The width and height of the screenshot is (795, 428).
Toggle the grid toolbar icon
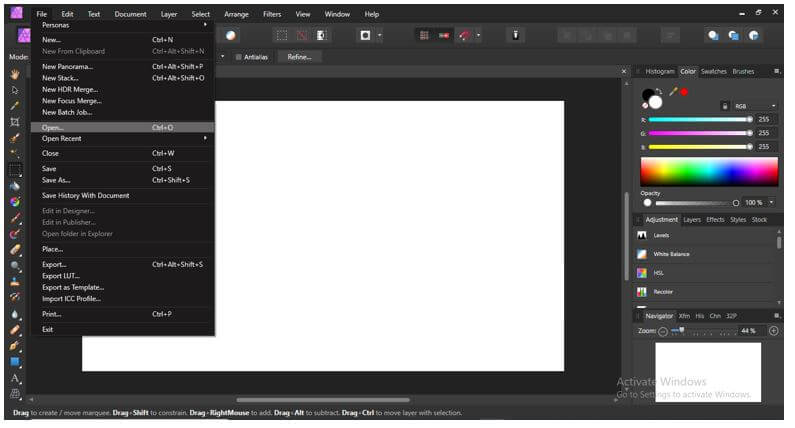pos(424,35)
